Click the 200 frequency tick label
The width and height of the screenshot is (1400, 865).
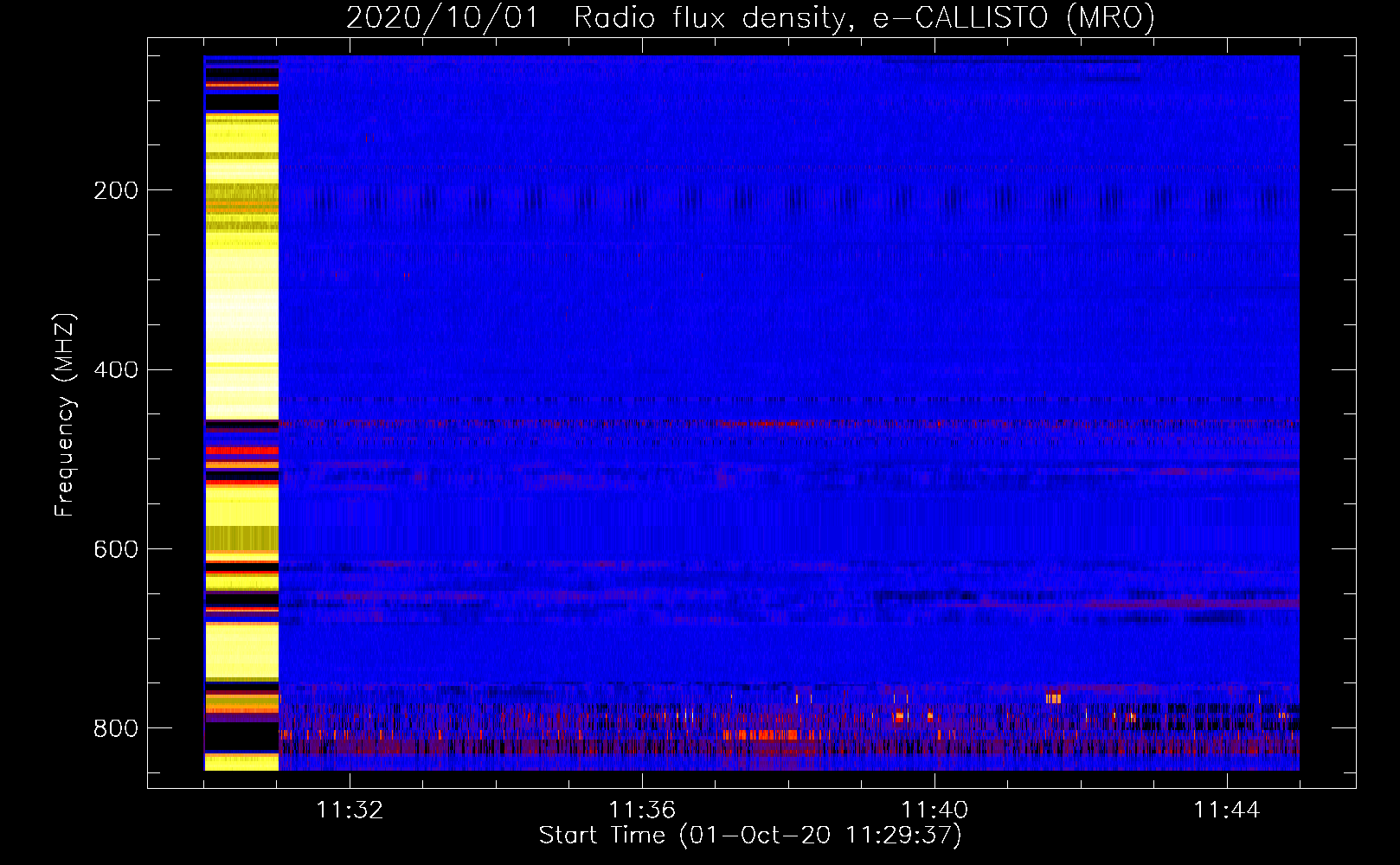(x=116, y=190)
